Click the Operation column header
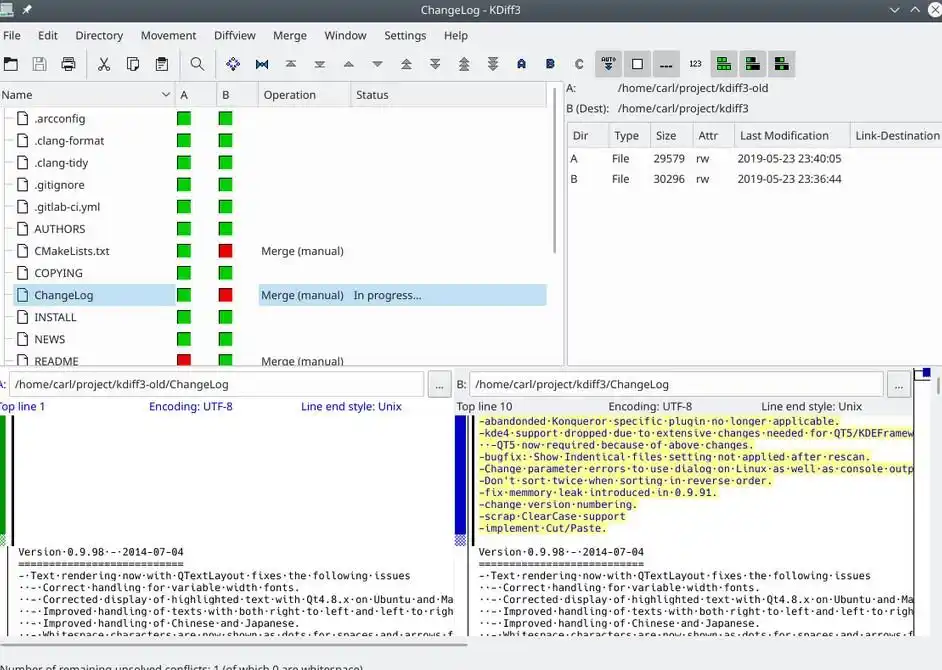Viewport: 942px width, 670px height. point(304,95)
